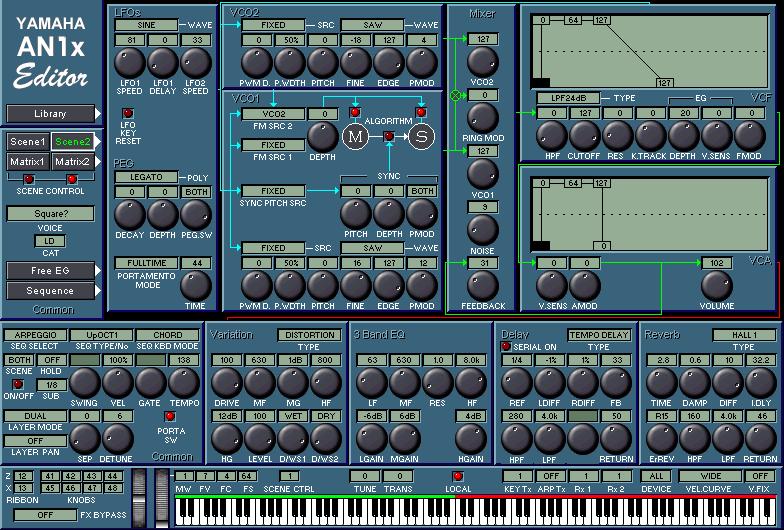Click the pitch bend wheel slider
The height and width of the screenshot is (530, 784).
pyautogui.click(x=139, y=498)
